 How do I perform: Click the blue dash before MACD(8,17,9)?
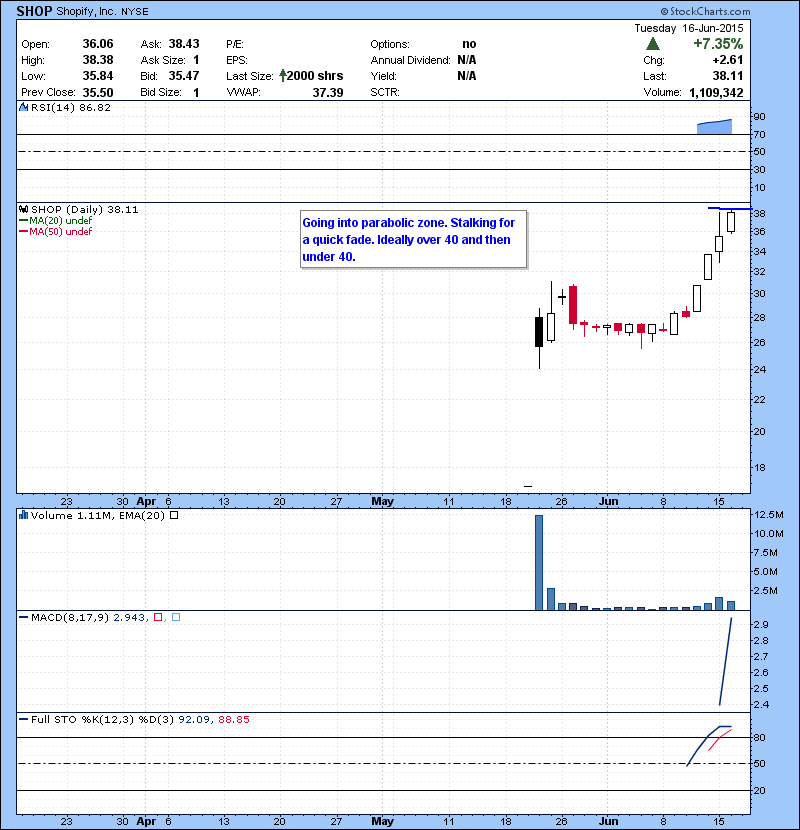[x=23, y=617]
